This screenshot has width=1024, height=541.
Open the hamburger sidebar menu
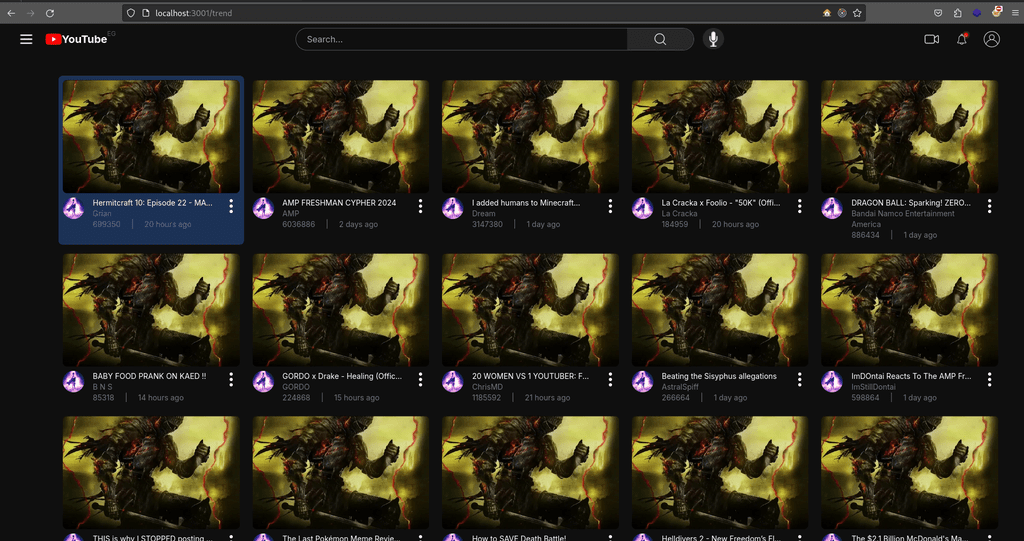click(x=26, y=39)
